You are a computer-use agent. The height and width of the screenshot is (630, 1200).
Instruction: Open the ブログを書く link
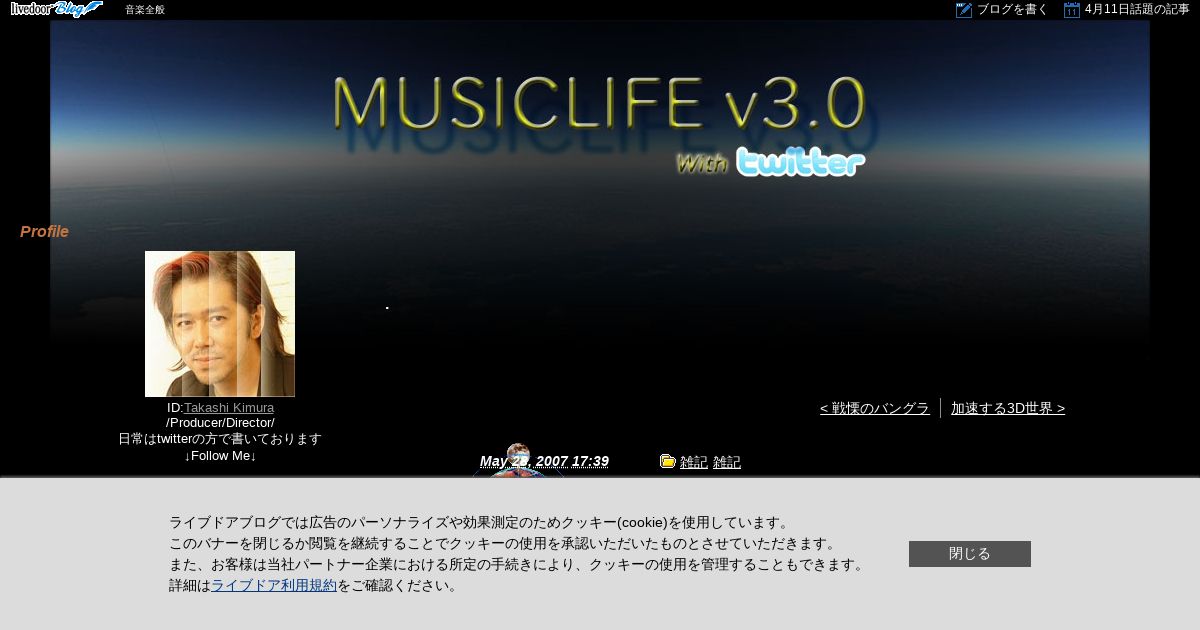(x=1013, y=10)
